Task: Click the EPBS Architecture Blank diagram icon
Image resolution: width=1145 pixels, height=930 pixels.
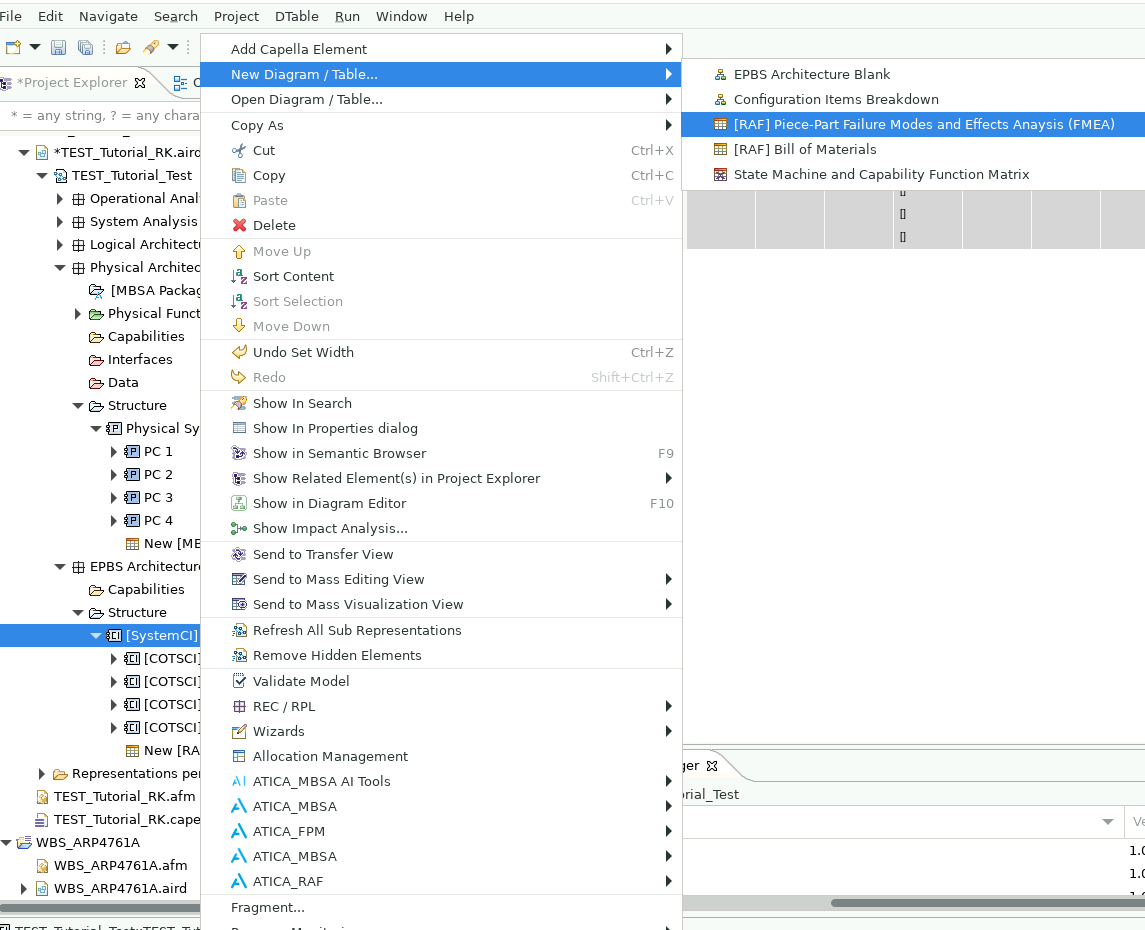Action: tap(720, 74)
